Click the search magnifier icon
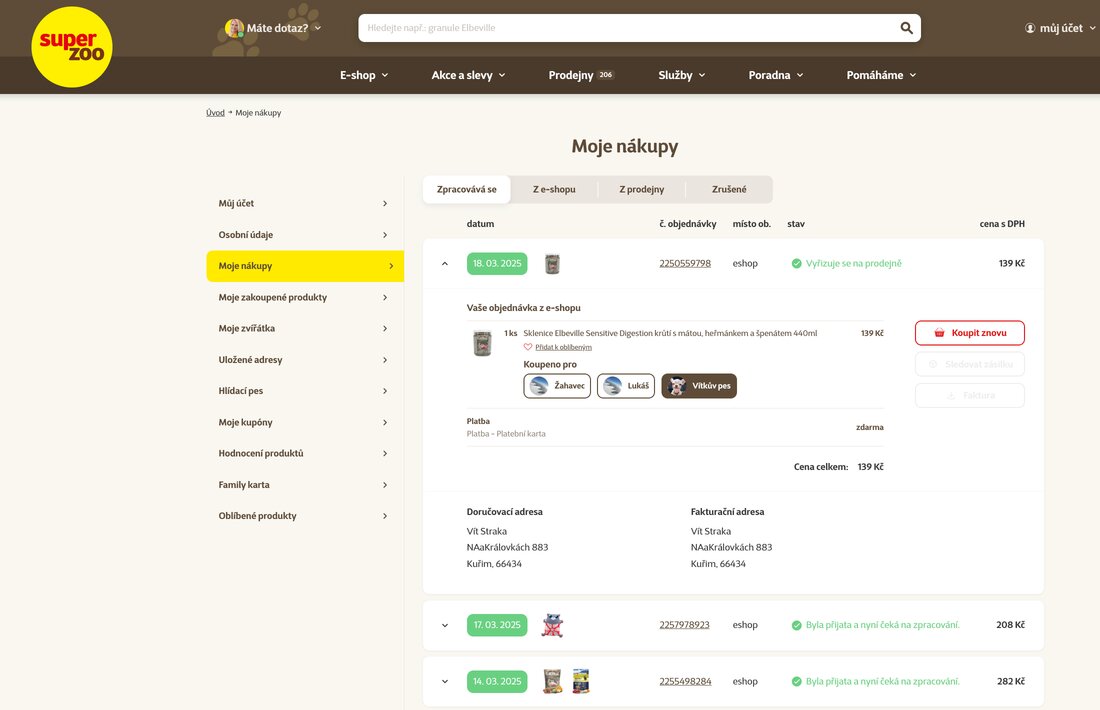The image size is (1100, 710). tap(906, 28)
